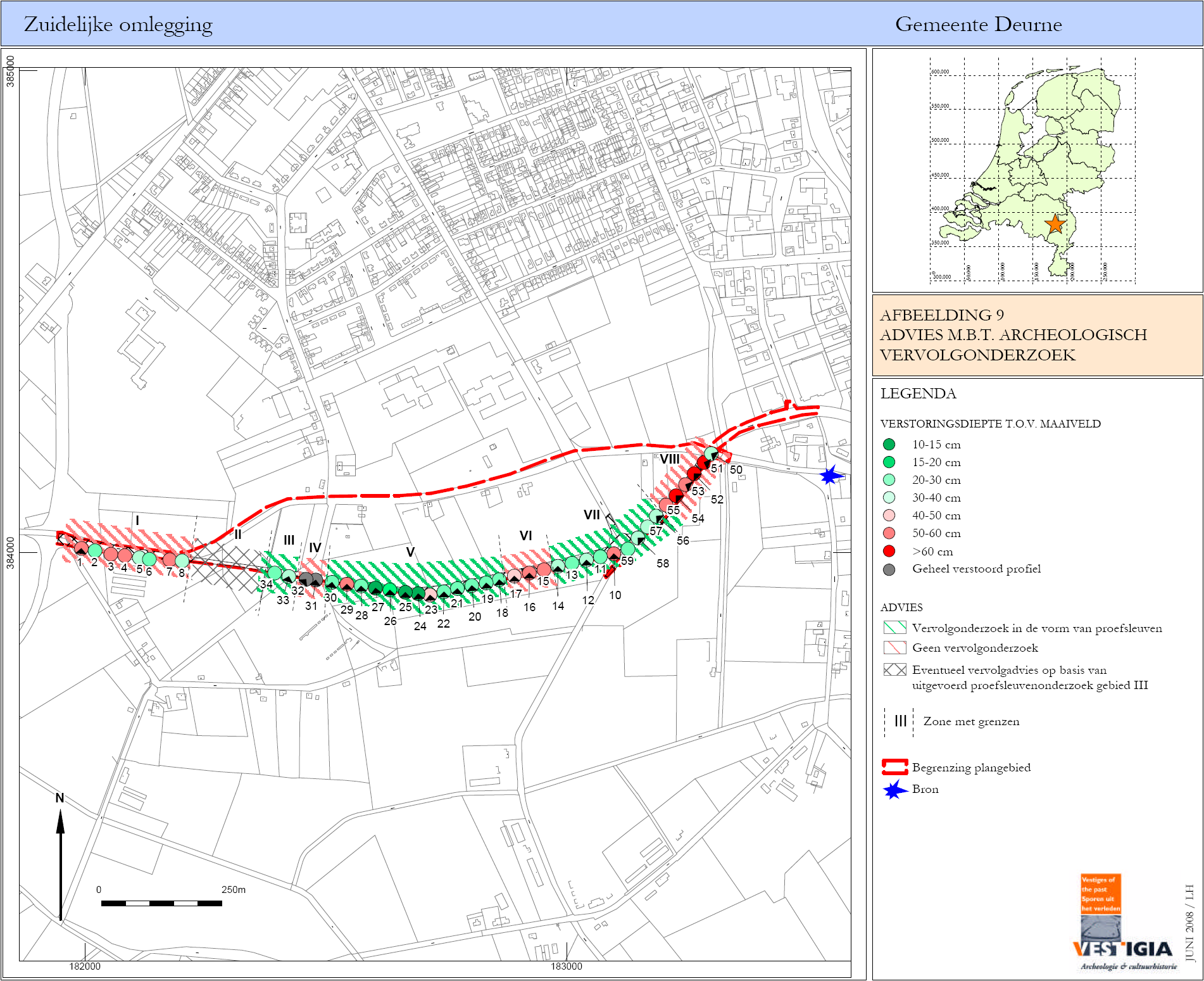Viewport: 1204px width, 981px height.
Task: Click boring point 2 circle
Action: (95, 550)
